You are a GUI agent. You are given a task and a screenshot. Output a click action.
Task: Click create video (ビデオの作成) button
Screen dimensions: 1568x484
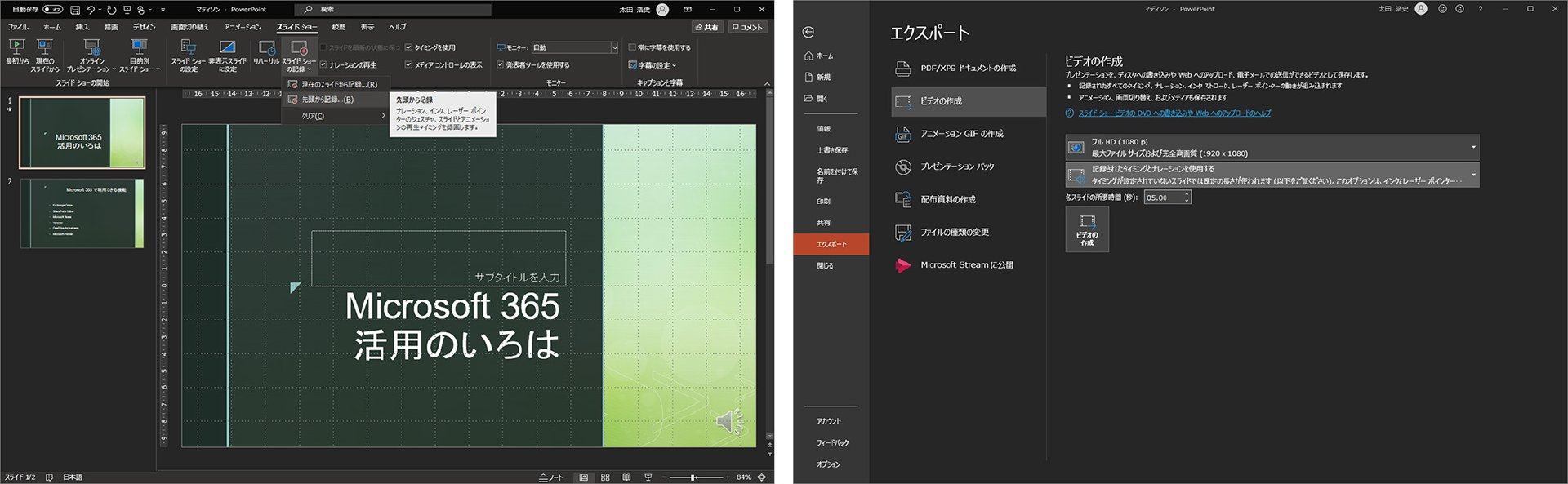click(x=1087, y=229)
